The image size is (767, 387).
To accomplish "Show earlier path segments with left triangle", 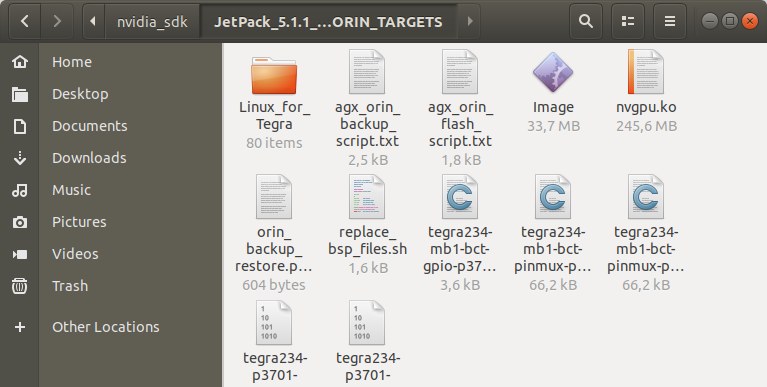I will pos(93,21).
